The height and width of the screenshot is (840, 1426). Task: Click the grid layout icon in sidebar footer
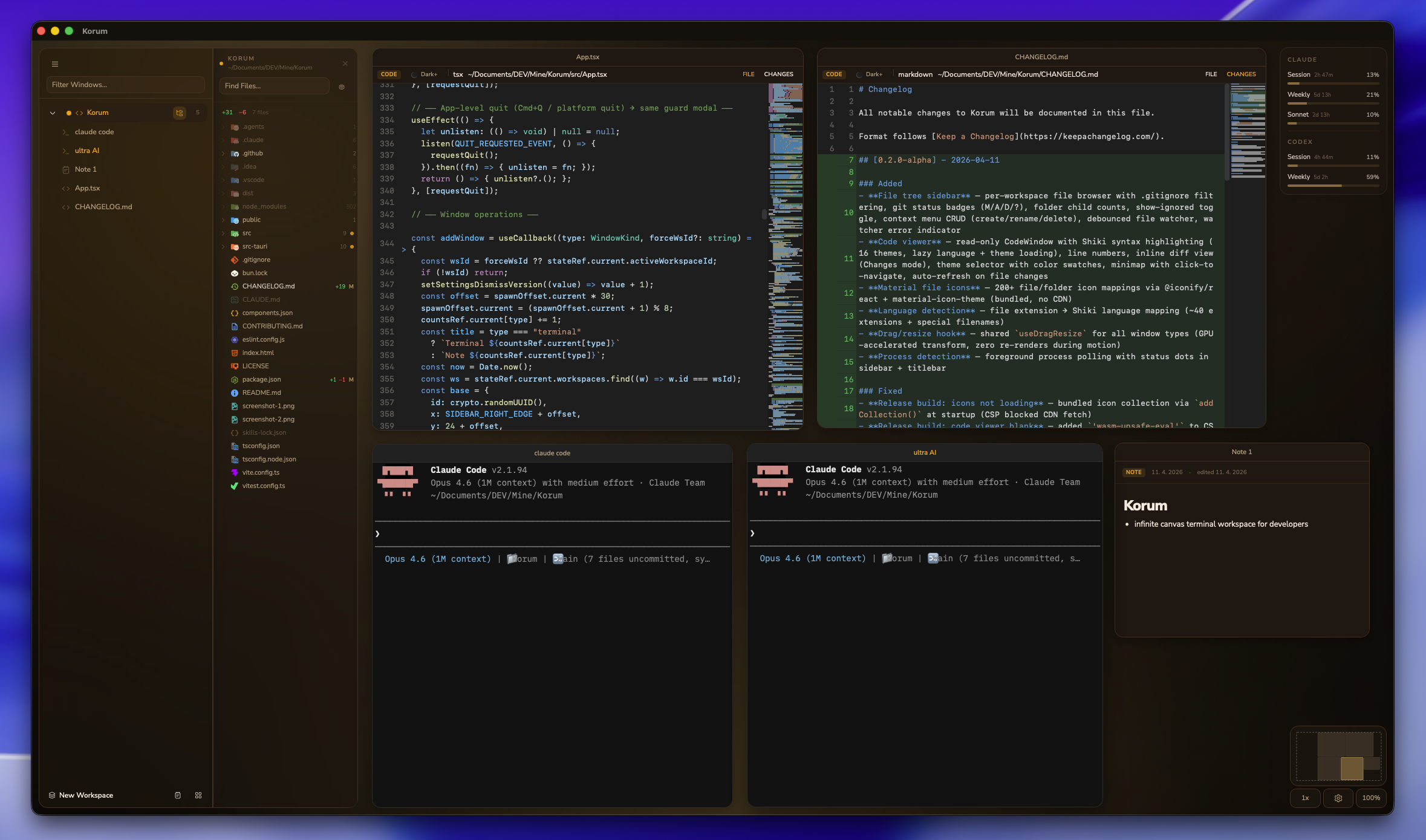[x=198, y=795]
